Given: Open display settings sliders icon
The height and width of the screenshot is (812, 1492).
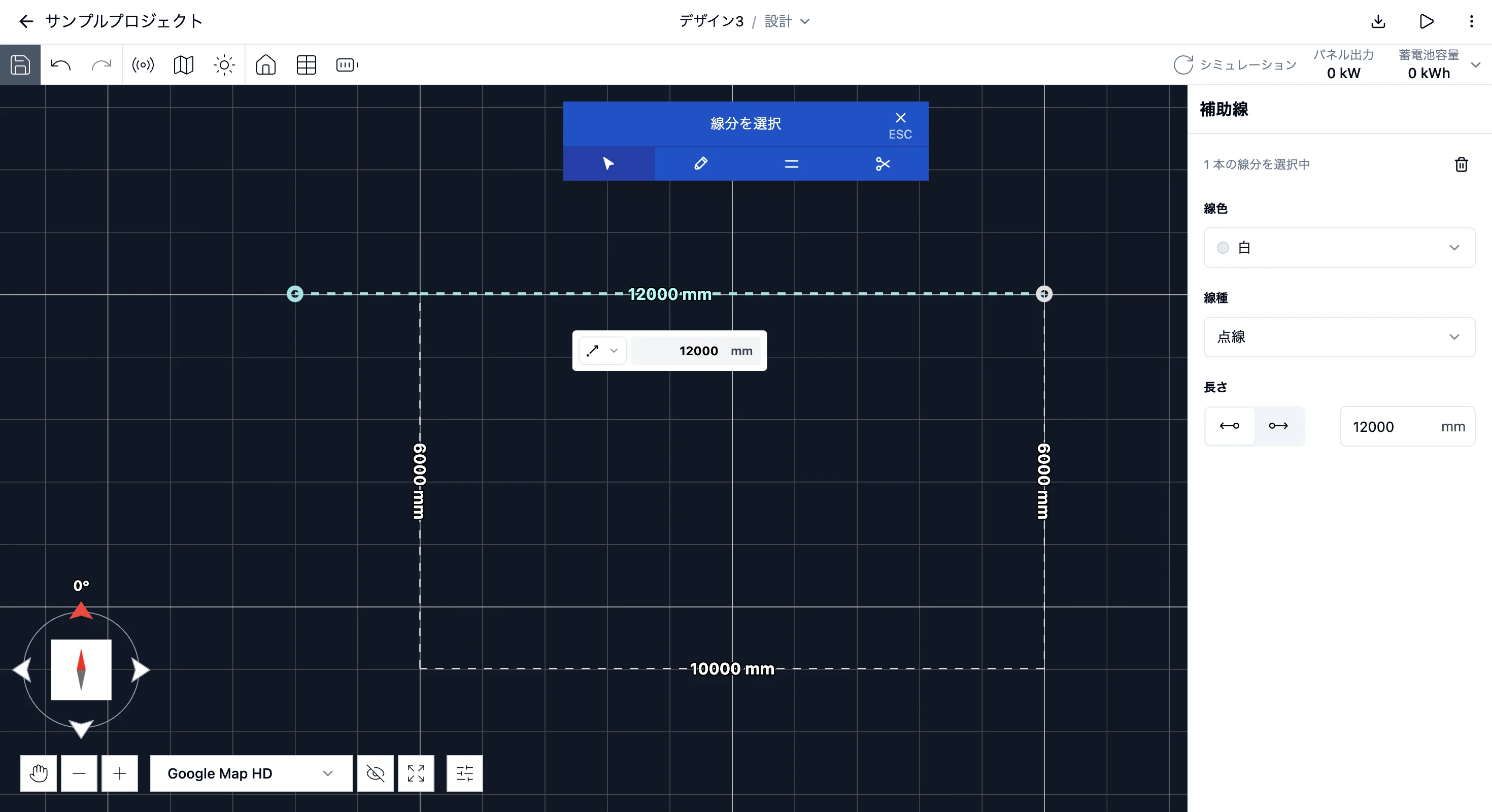Looking at the screenshot, I should [x=464, y=773].
